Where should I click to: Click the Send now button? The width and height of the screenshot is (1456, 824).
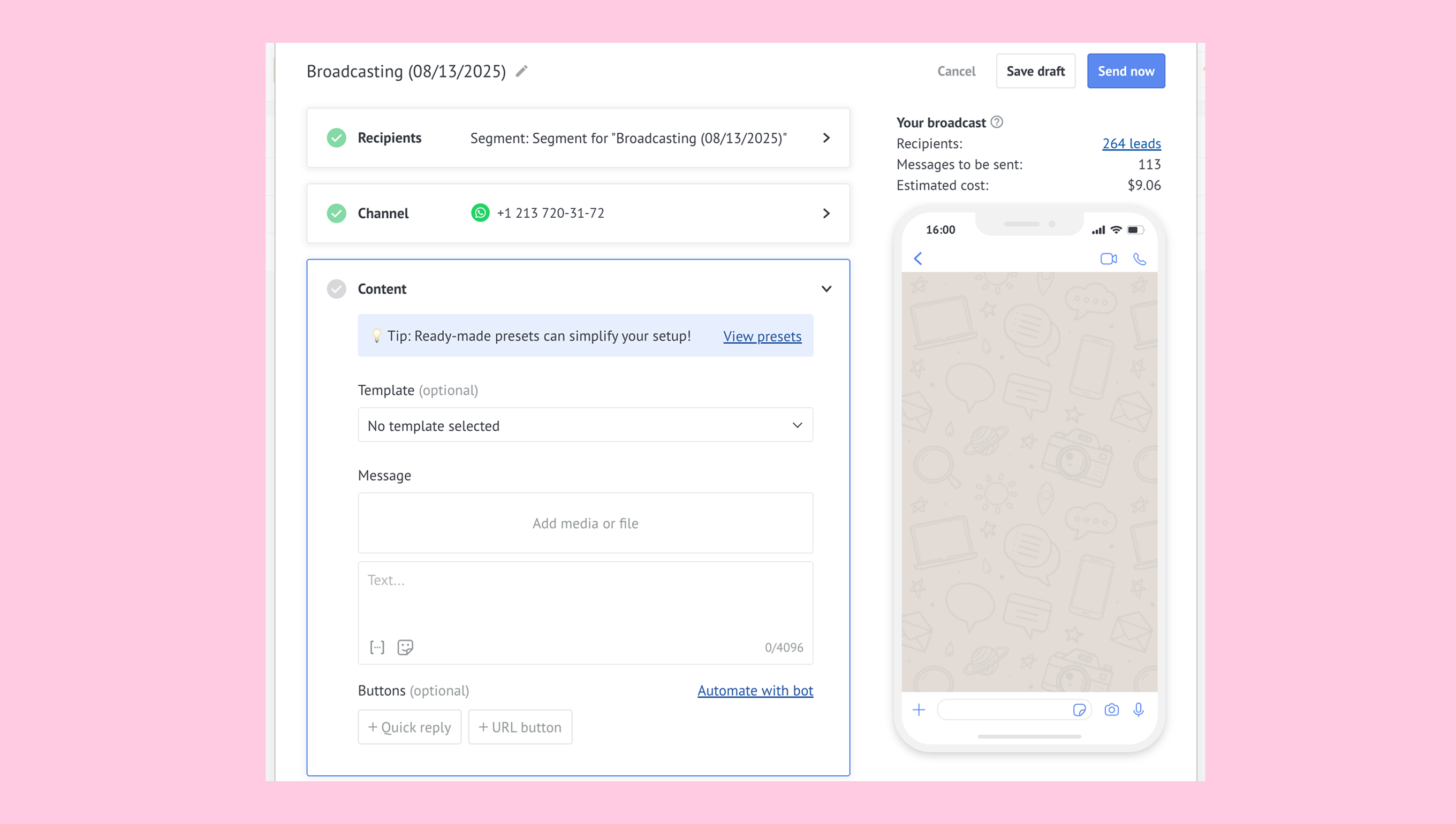[x=1125, y=71]
